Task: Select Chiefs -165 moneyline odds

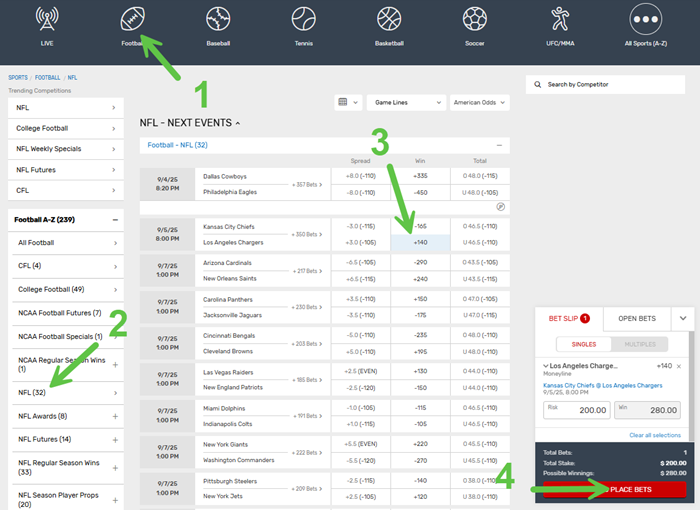Action: (x=420, y=228)
